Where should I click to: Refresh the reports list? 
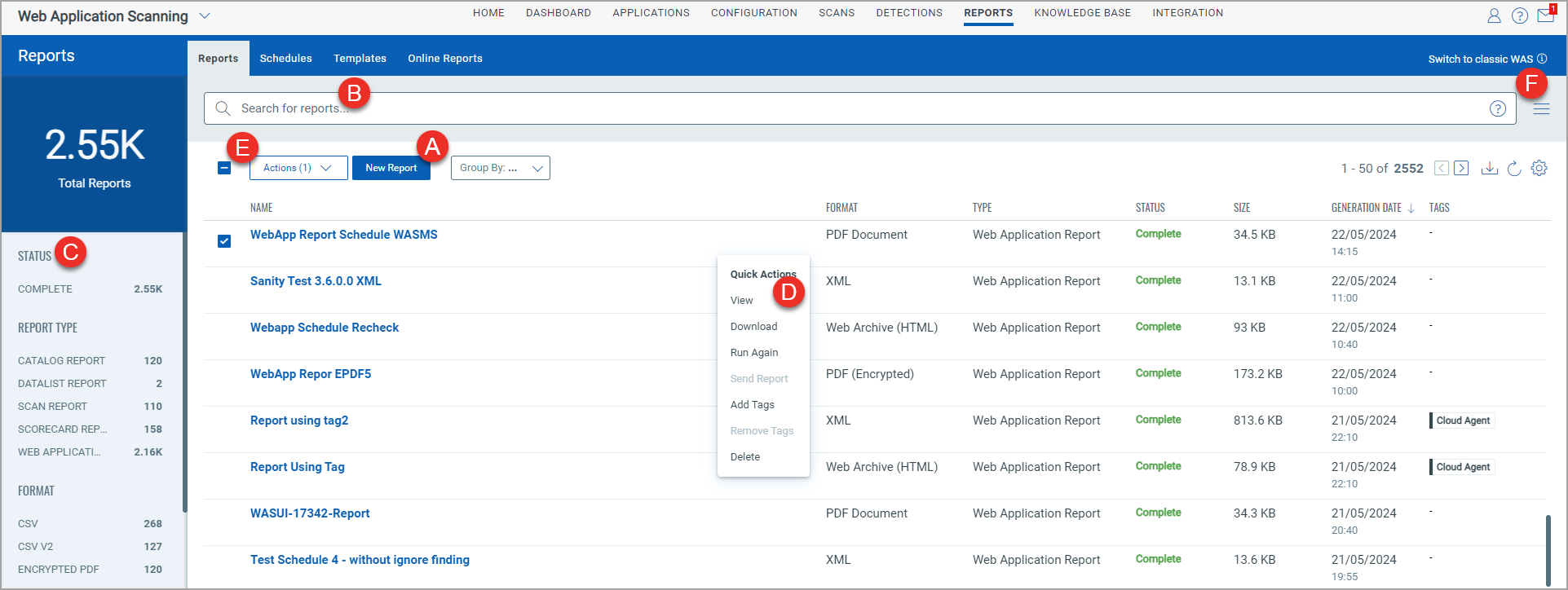[1514, 168]
